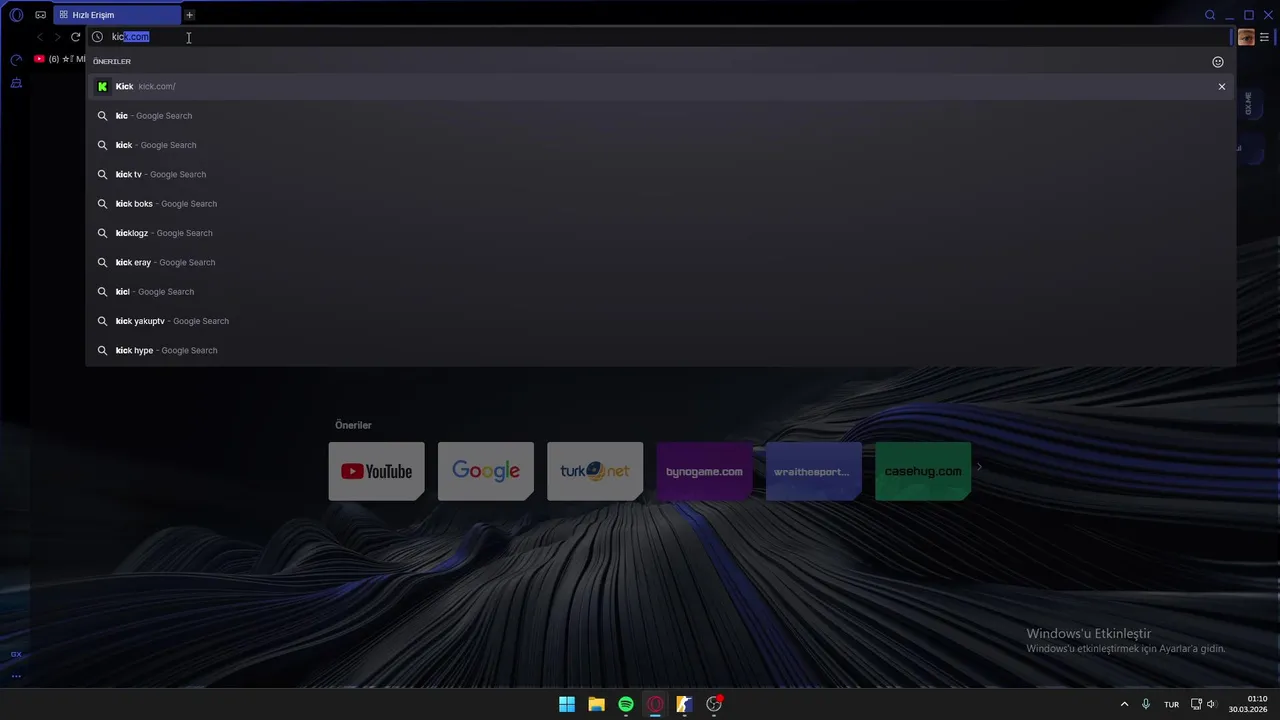Open Spotify from taskbar
Viewport: 1280px width, 720px height.
626,704
